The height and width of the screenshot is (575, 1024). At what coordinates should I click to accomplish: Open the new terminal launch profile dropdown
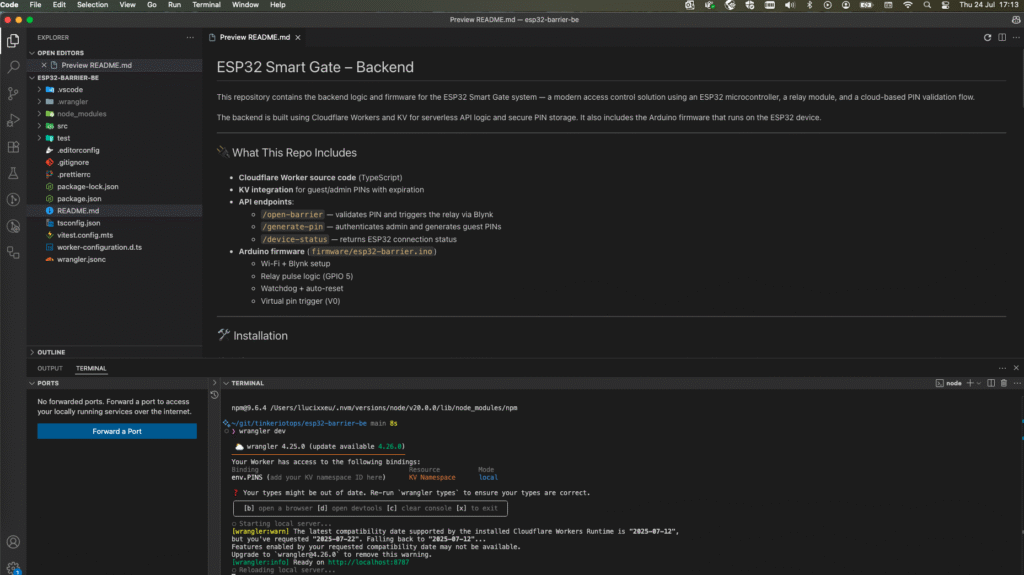coord(978,384)
